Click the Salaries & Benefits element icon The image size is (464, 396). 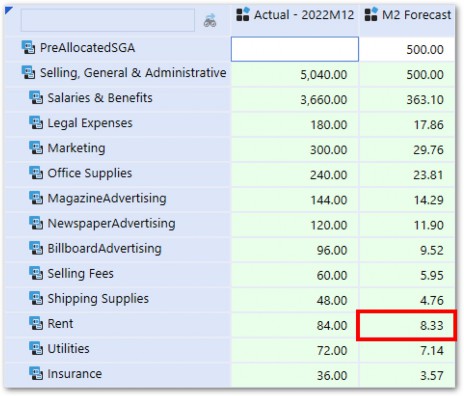(36, 98)
